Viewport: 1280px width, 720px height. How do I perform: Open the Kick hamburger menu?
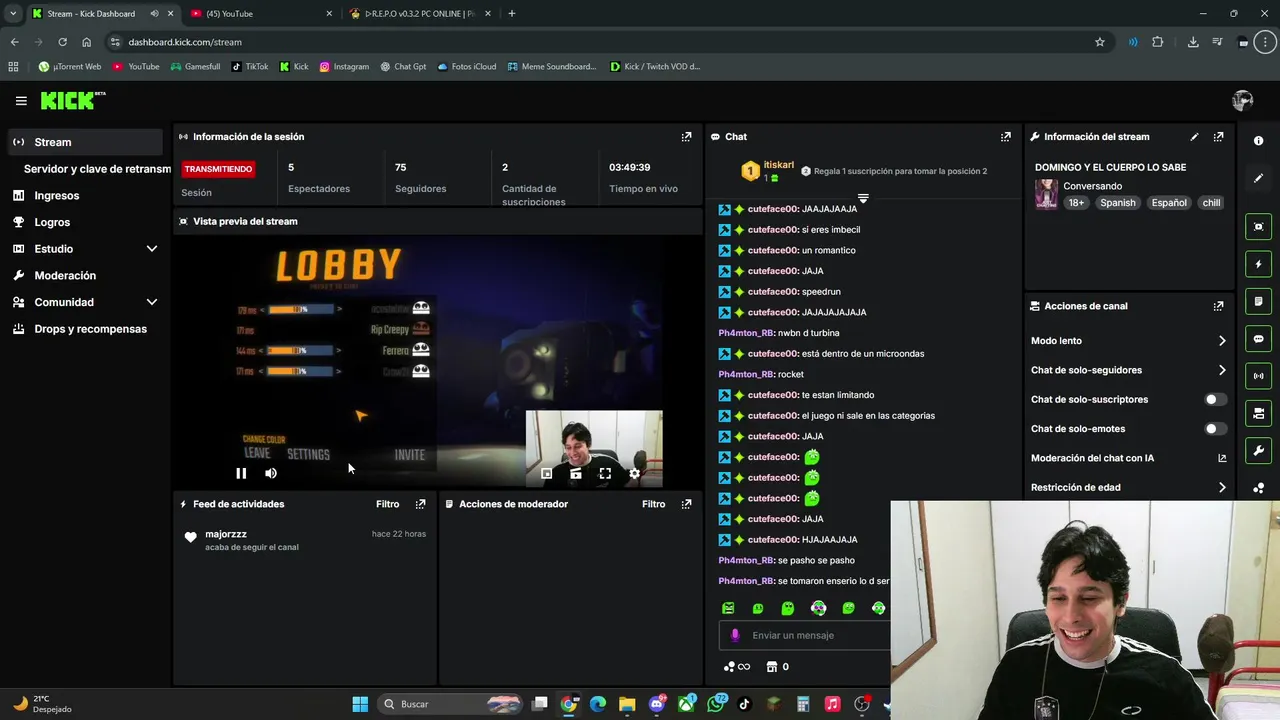(21, 101)
